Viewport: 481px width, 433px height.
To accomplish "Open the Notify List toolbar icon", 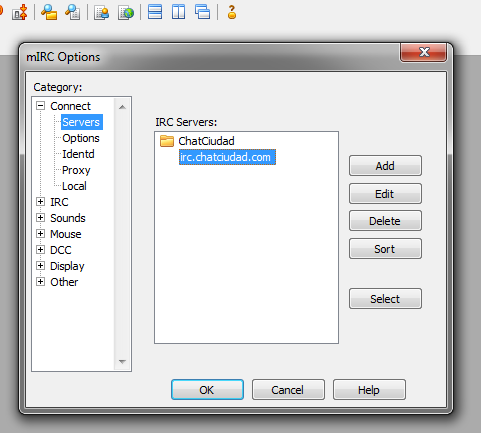I will click(x=102, y=13).
